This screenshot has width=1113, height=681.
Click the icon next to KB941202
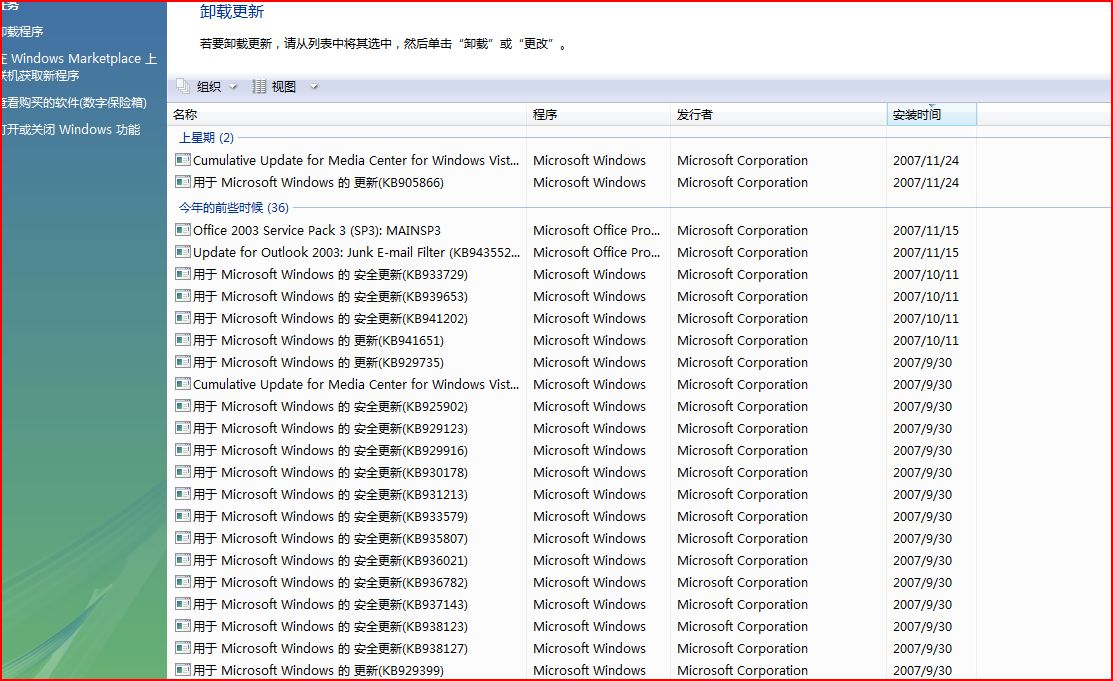[182, 318]
